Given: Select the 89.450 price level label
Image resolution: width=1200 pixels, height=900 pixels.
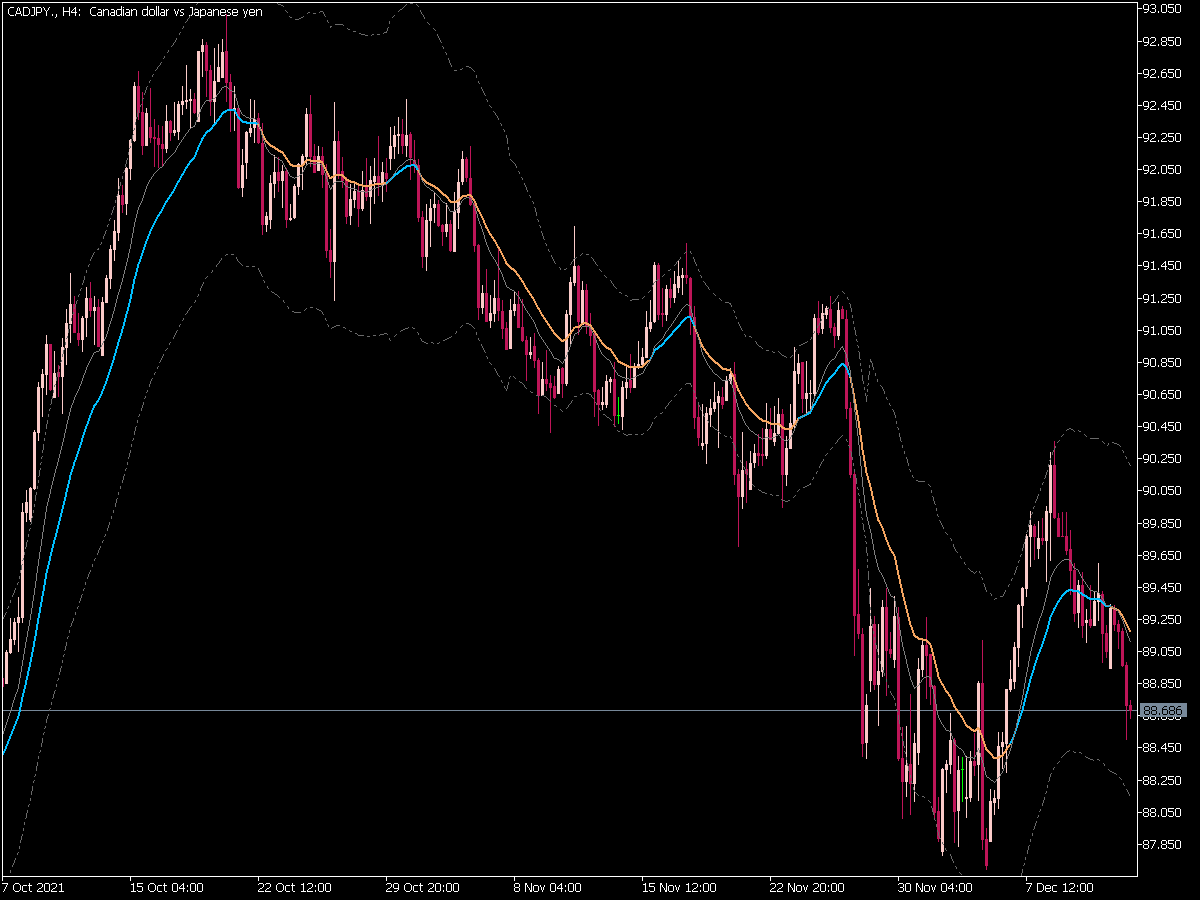Looking at the screenshot, I should [1163, 586].
